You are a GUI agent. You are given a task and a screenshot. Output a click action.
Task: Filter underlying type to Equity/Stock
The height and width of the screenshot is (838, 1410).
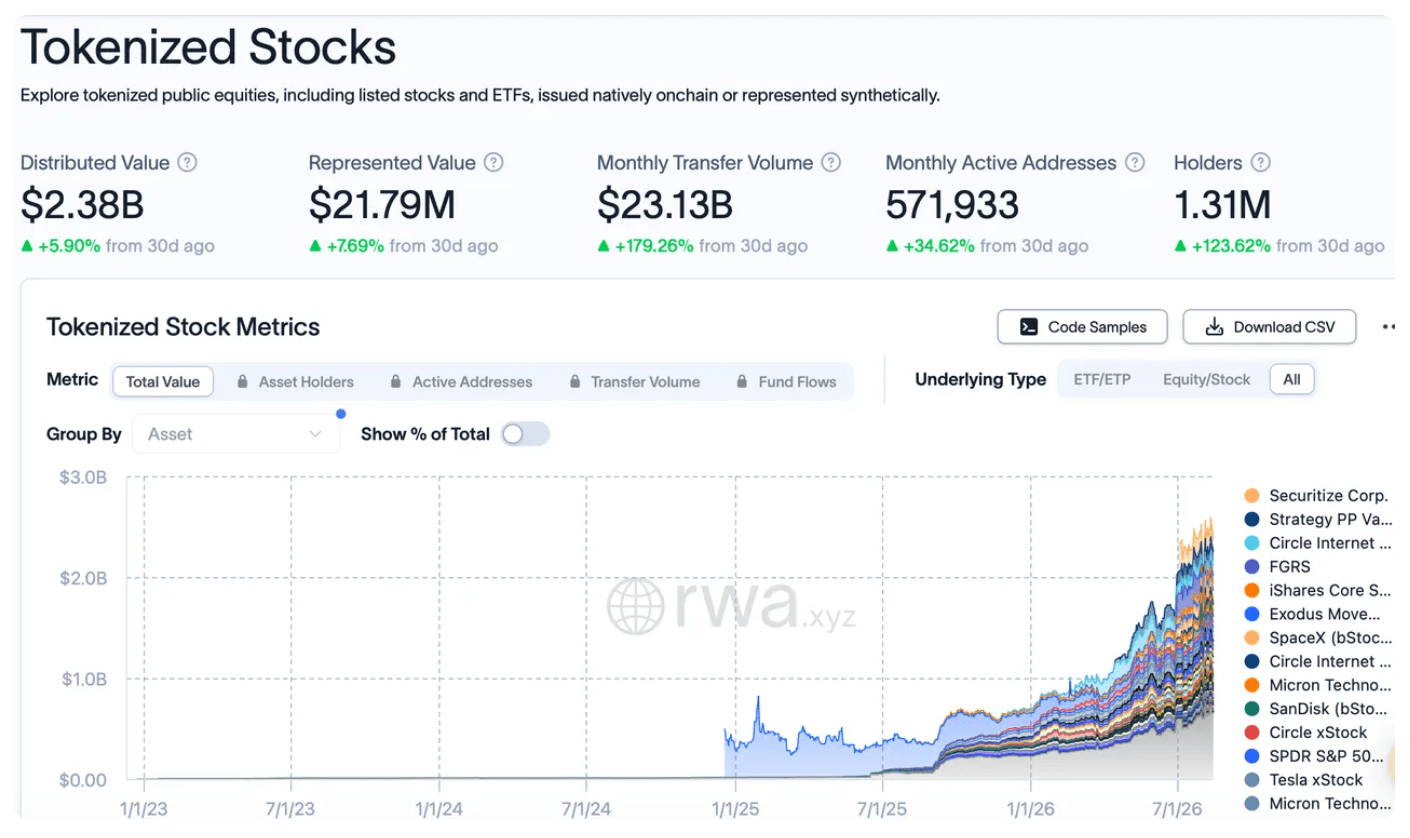(x=1206, y=380)
